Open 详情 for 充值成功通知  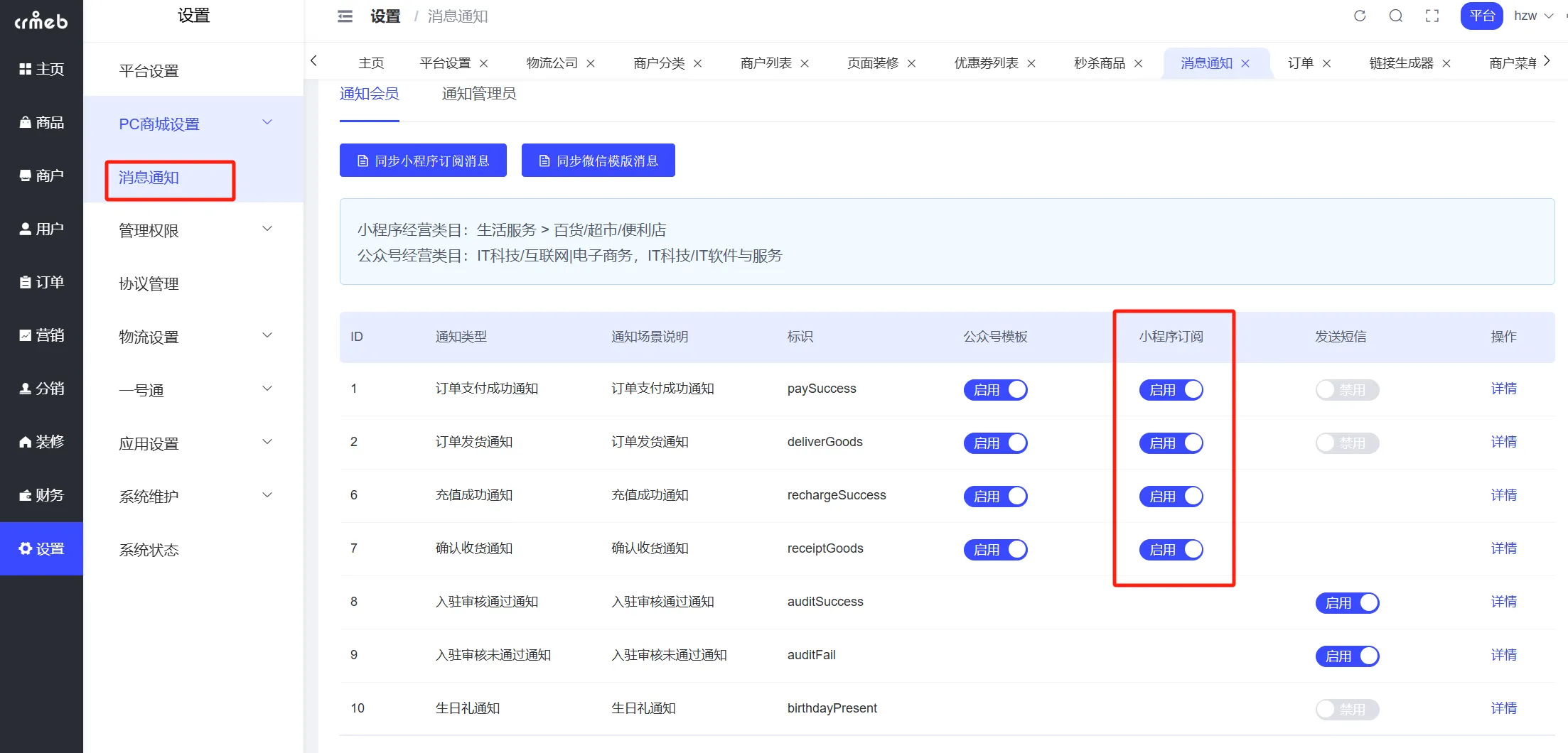[x=1503, y=495]
